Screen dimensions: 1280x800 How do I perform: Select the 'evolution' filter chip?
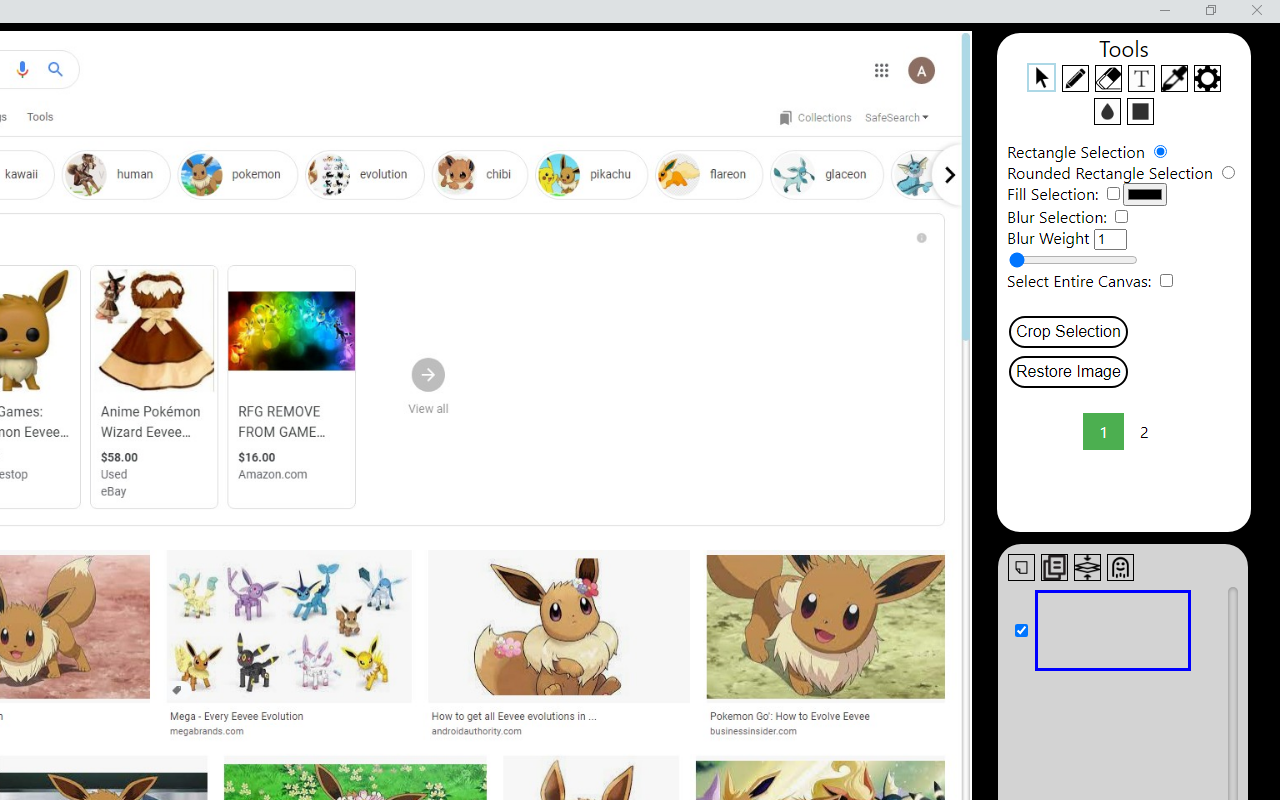pyautogui.click(x=365, y=175)
